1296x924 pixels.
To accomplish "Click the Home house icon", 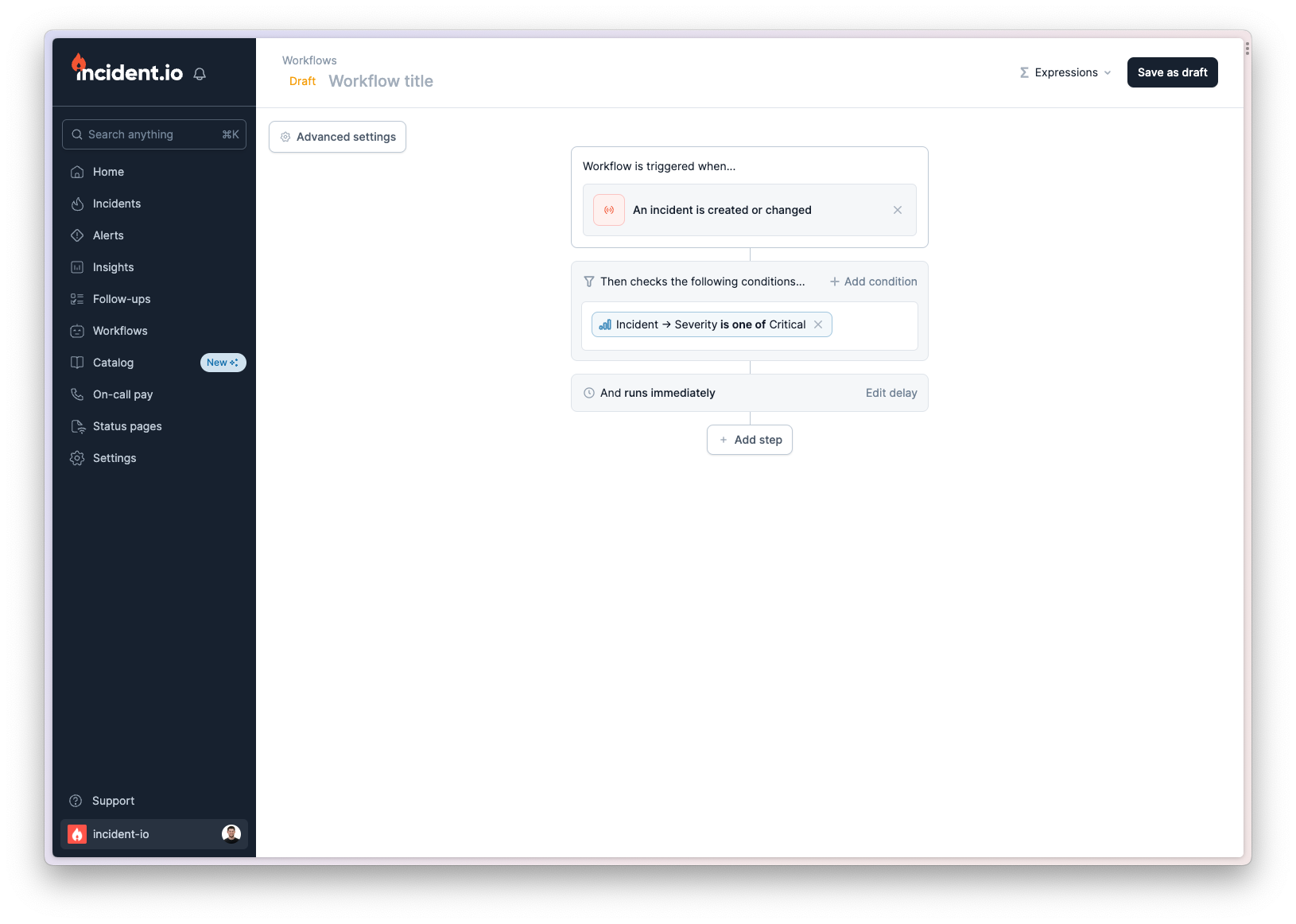I will [77, 172].
